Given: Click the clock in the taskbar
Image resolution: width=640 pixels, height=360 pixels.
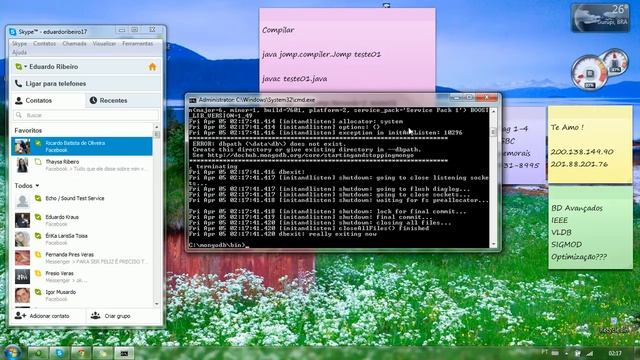Looking at the screenshot, I should click(x=615, y=353).
